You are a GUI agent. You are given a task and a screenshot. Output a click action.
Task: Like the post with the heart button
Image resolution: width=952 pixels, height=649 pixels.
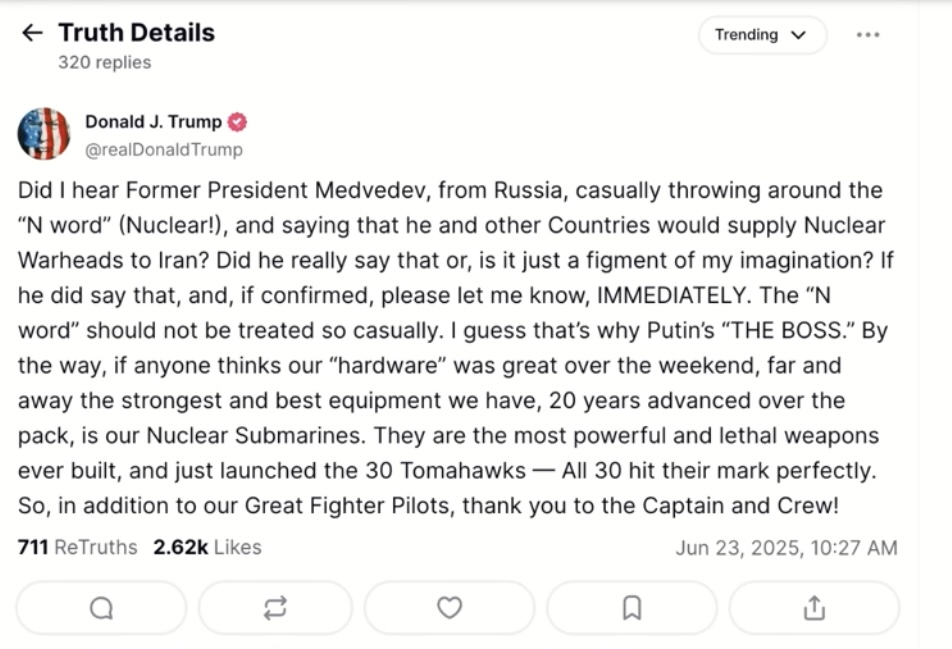(x=450, y=608)
